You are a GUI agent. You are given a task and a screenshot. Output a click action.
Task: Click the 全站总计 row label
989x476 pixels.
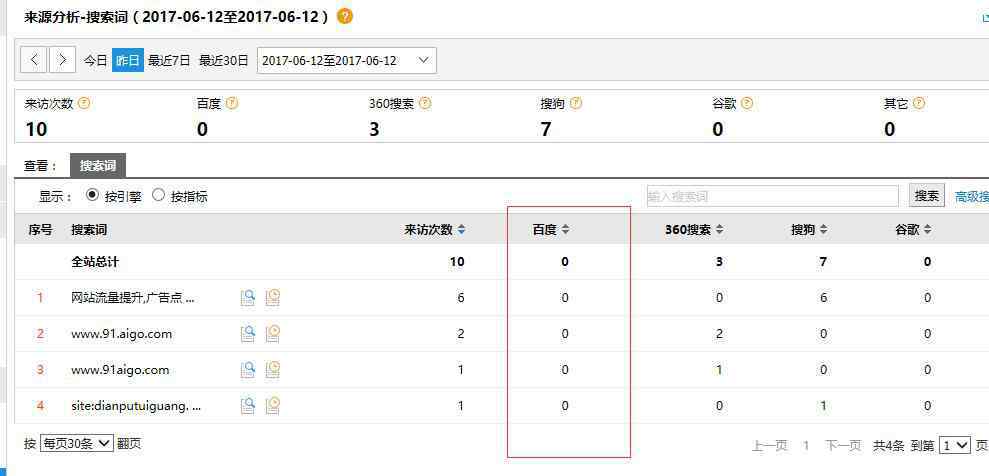tap(95, 262)
